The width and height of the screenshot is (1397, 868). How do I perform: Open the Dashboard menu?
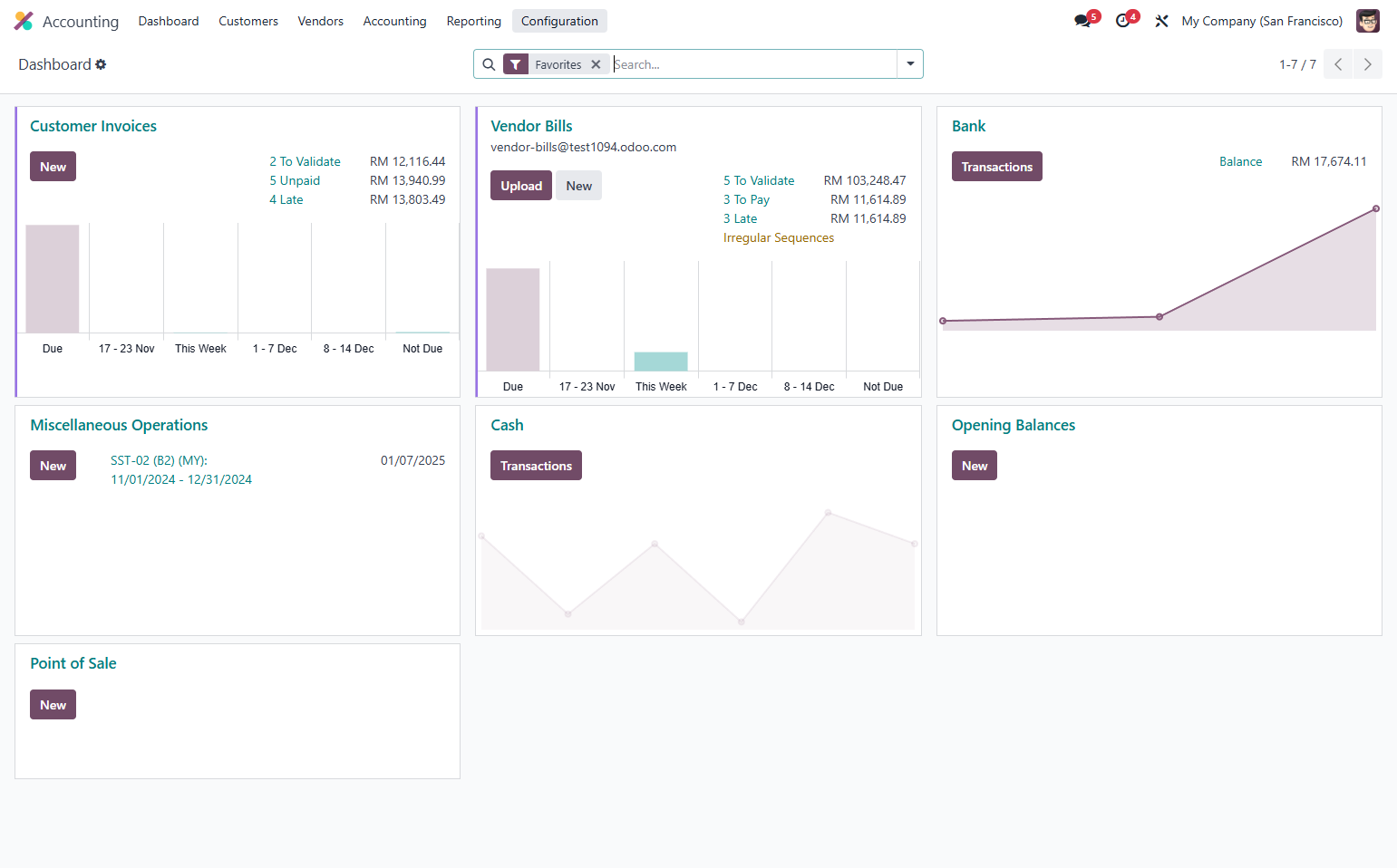coord(169,21)
